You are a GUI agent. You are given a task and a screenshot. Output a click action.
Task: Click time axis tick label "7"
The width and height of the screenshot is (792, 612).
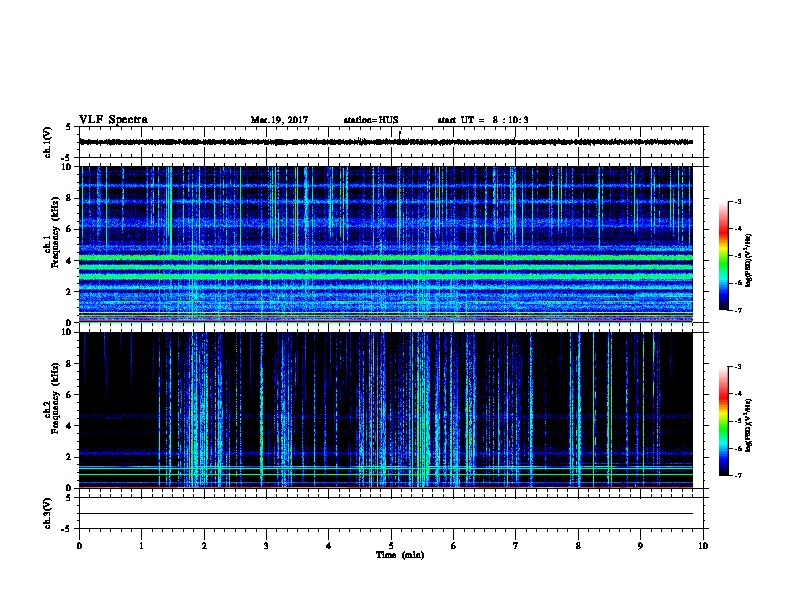(x=516, y=546)
